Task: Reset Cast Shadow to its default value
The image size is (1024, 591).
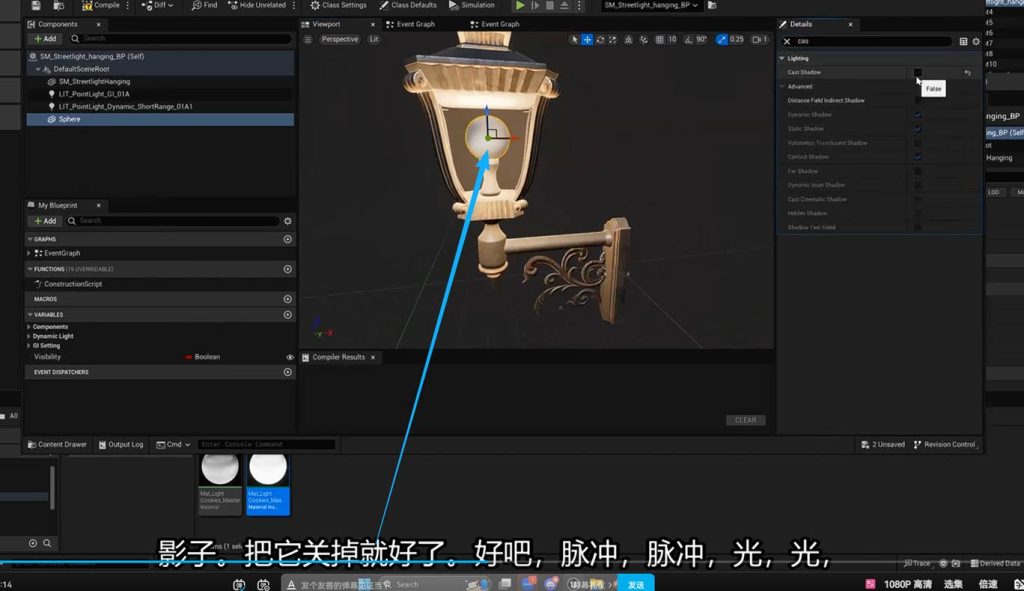Action: pos(967,73)
